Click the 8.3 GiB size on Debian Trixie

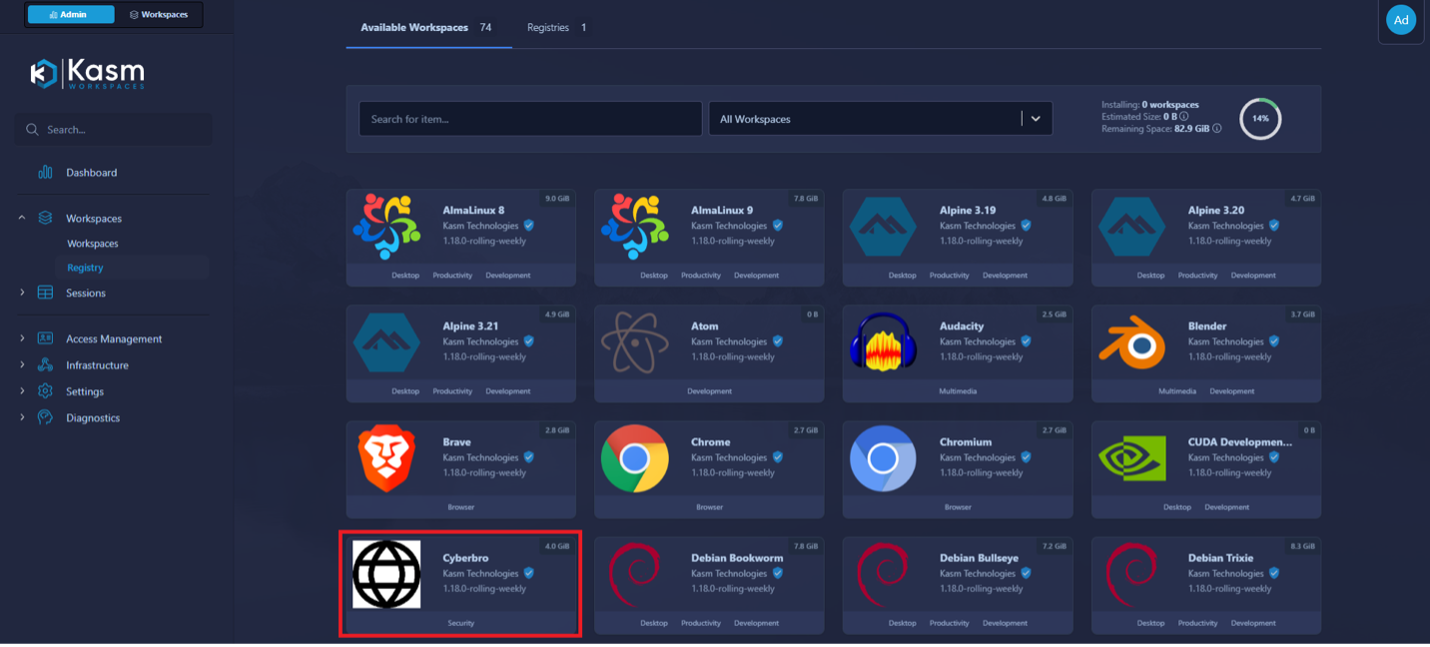(x=1302, y=547)
